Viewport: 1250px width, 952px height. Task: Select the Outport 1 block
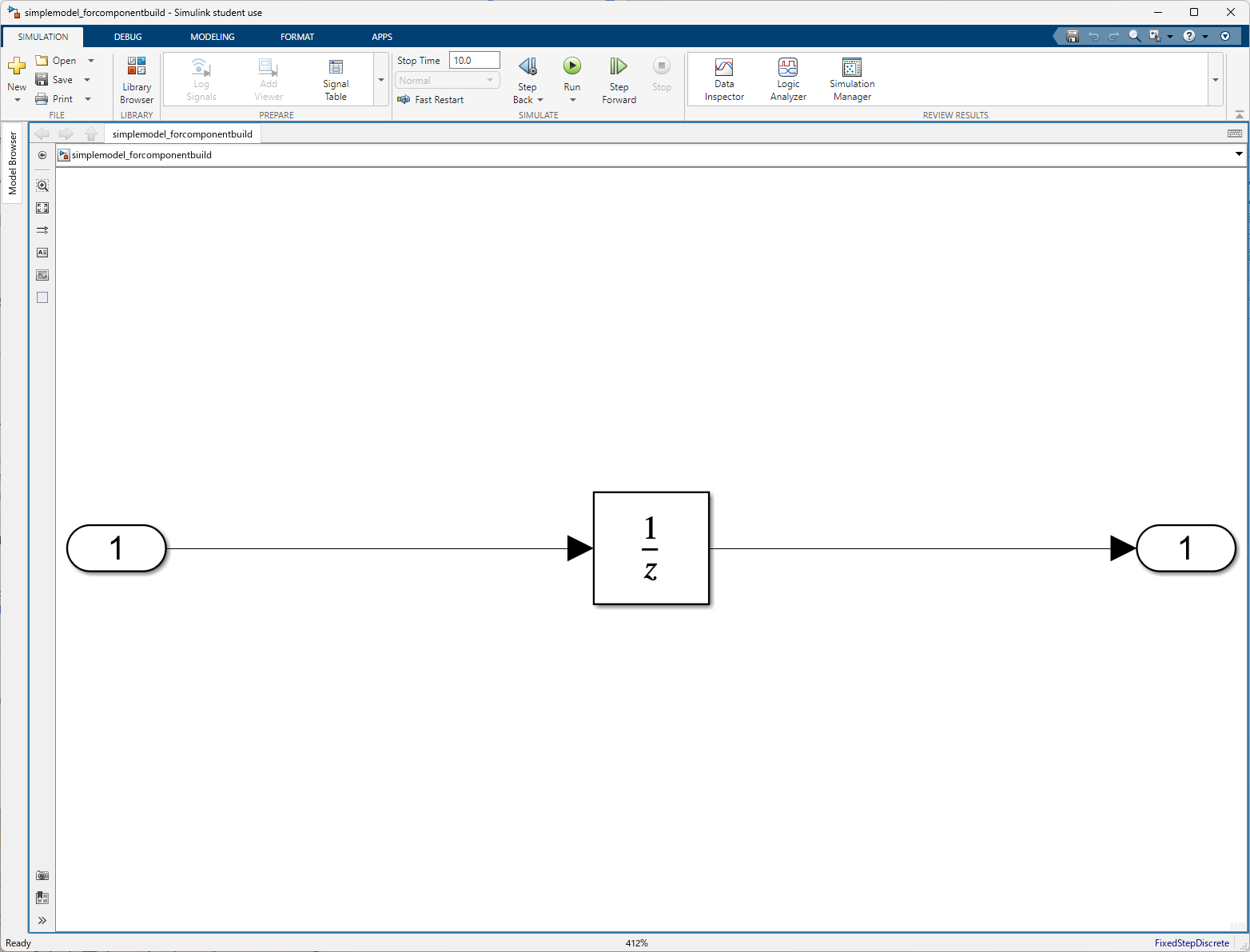tap(1186, 548)
